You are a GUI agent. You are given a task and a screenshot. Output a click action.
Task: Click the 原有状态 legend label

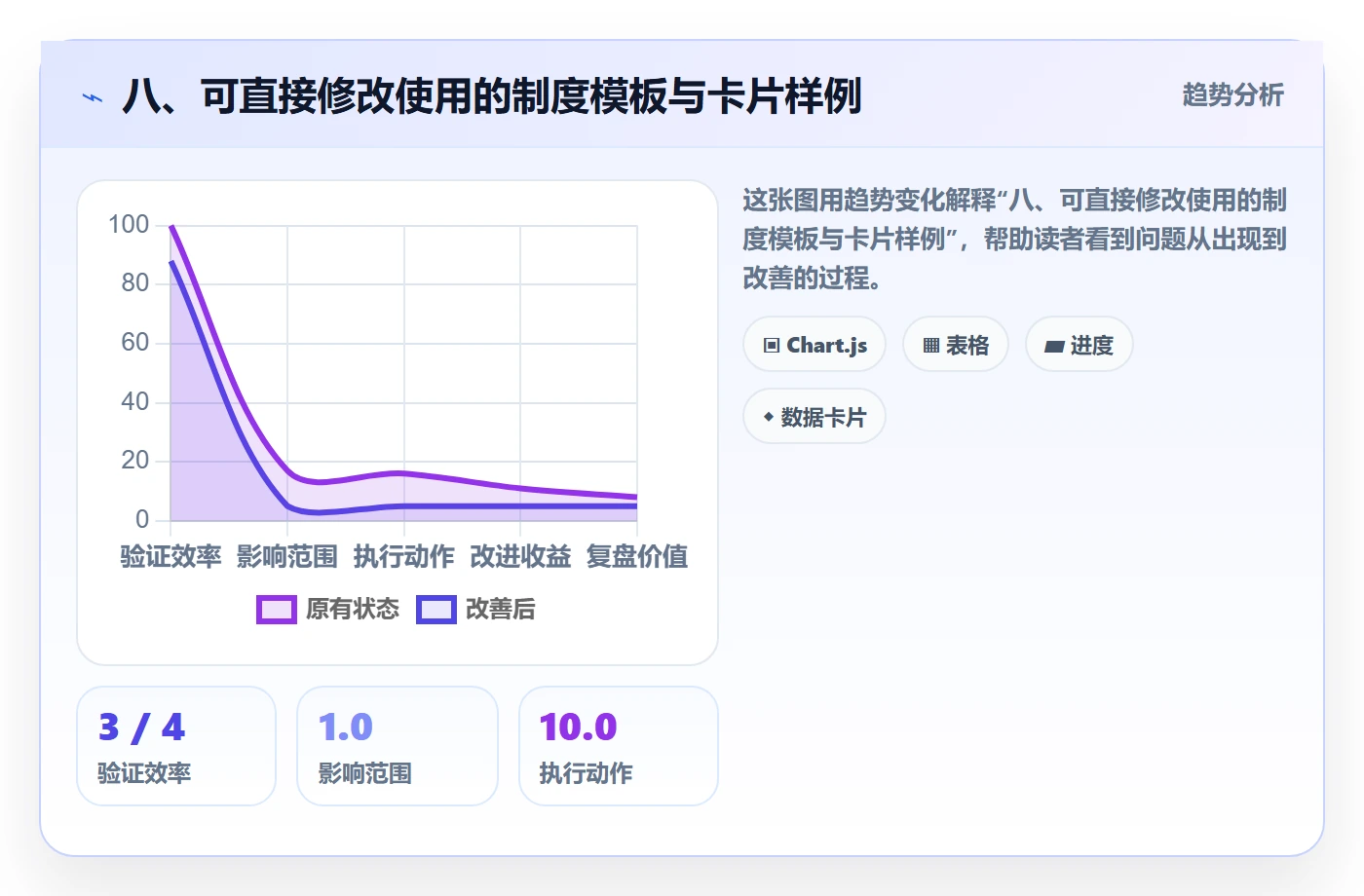[x=353, y=610]
